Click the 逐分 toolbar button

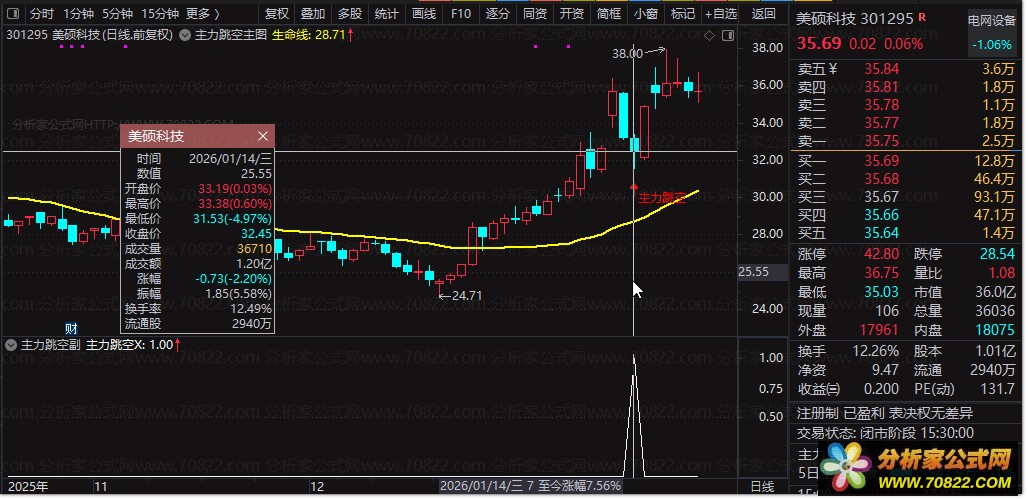[x=498, y=13]
